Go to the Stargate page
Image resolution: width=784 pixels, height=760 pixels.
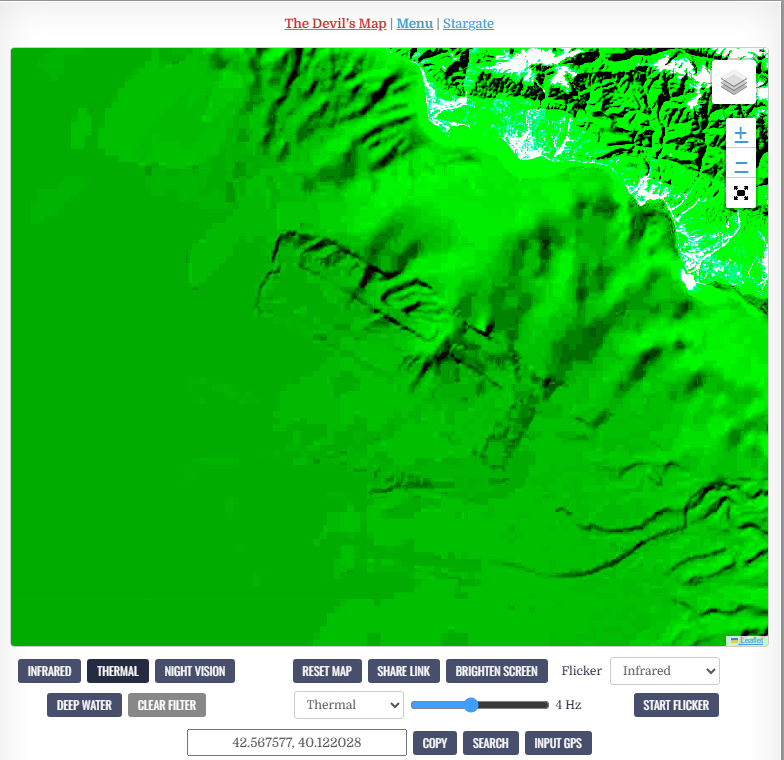click(468, 23)
